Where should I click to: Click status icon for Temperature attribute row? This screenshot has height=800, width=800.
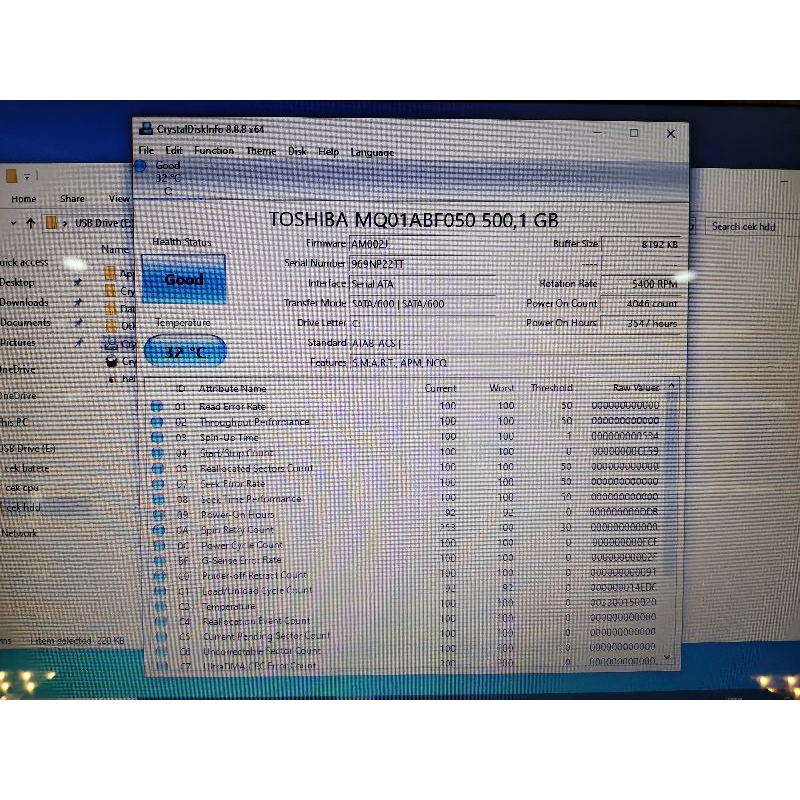[x=160, y=607]
